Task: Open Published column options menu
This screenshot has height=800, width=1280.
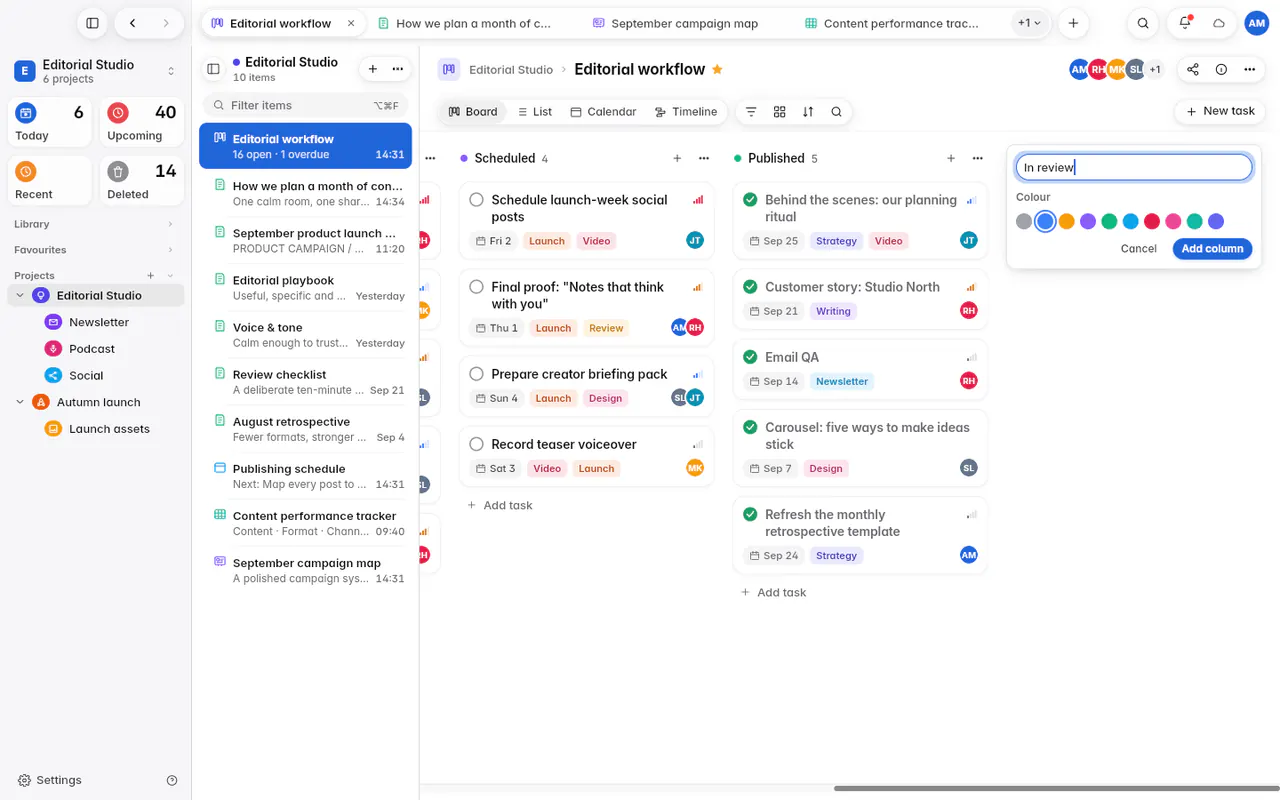Action: pyautogui.click(x=977, y=158)
